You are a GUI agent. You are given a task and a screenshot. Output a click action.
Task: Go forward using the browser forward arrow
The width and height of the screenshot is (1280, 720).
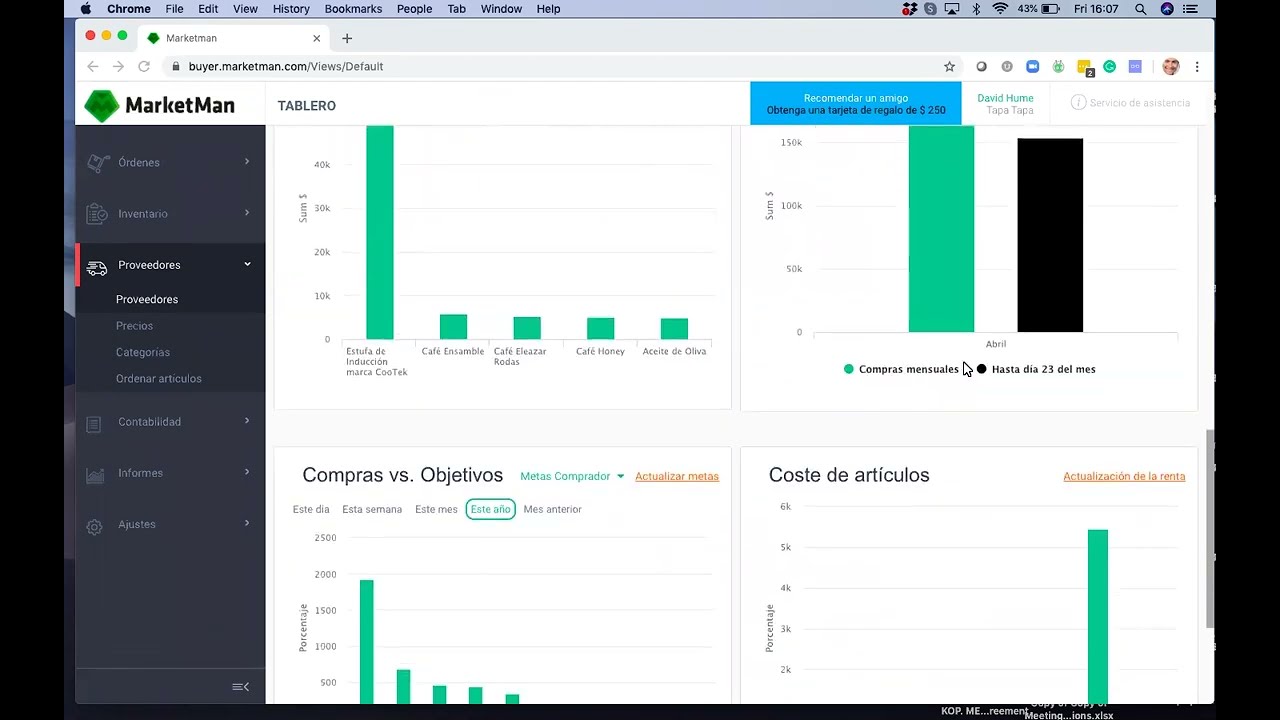tap(118, 66)
